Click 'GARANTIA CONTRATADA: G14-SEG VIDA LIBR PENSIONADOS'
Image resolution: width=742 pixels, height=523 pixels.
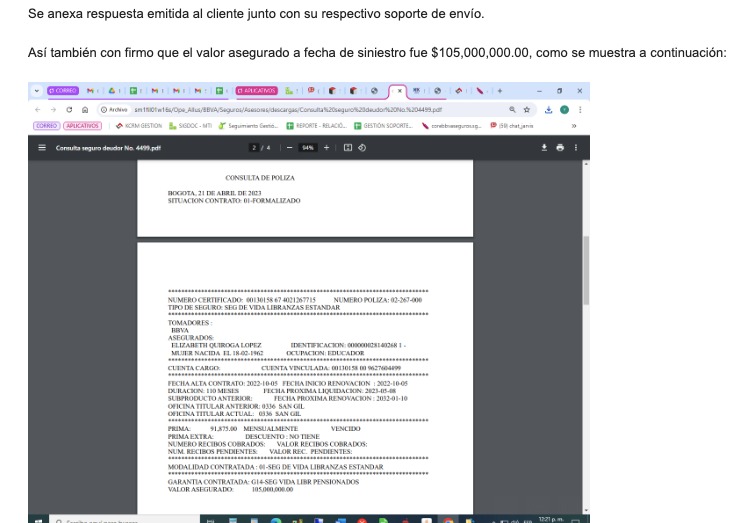click(263, 482)
